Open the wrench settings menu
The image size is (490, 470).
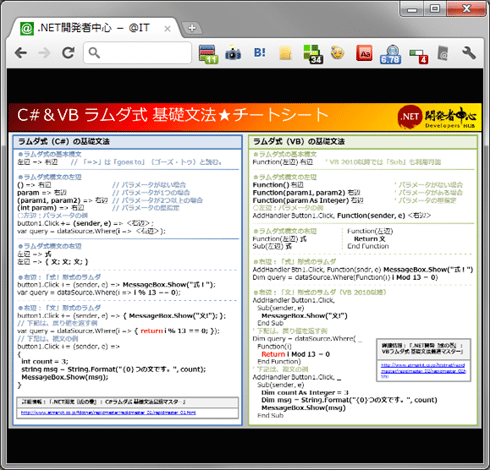[469, 53]
